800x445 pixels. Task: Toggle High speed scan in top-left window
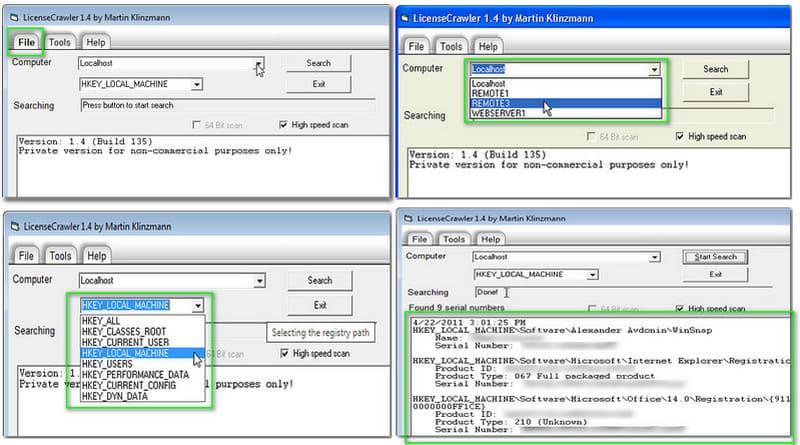point(283,125)
